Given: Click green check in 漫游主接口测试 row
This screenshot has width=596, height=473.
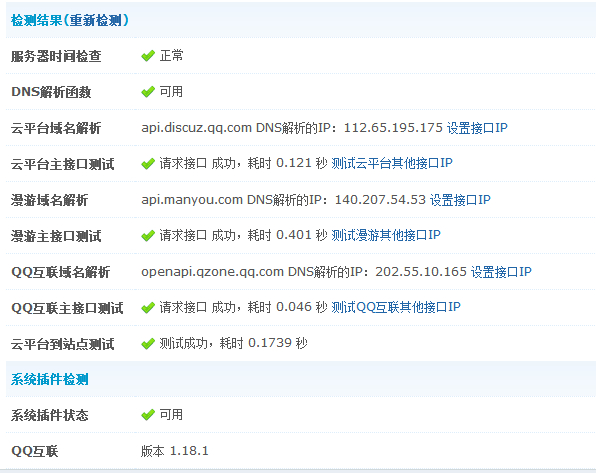Looking at the screenshot, I should tap(148, 235).
